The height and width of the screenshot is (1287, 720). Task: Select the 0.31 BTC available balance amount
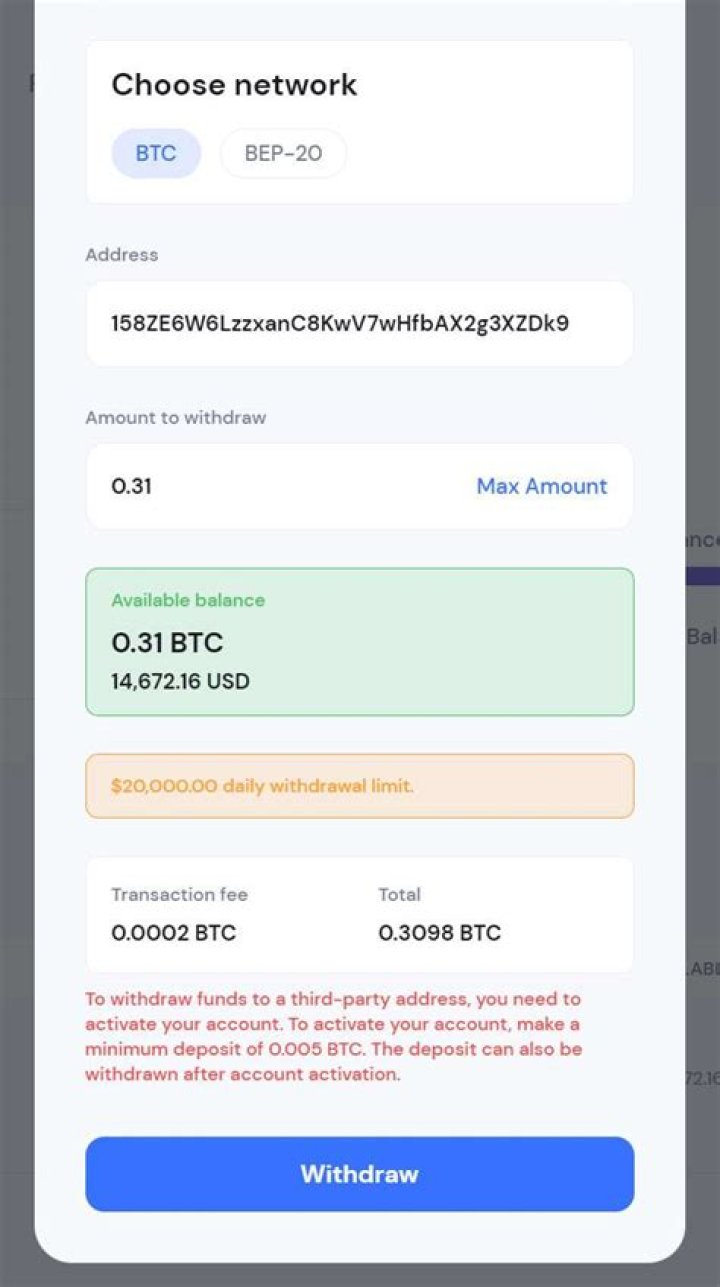coord(167,642)
